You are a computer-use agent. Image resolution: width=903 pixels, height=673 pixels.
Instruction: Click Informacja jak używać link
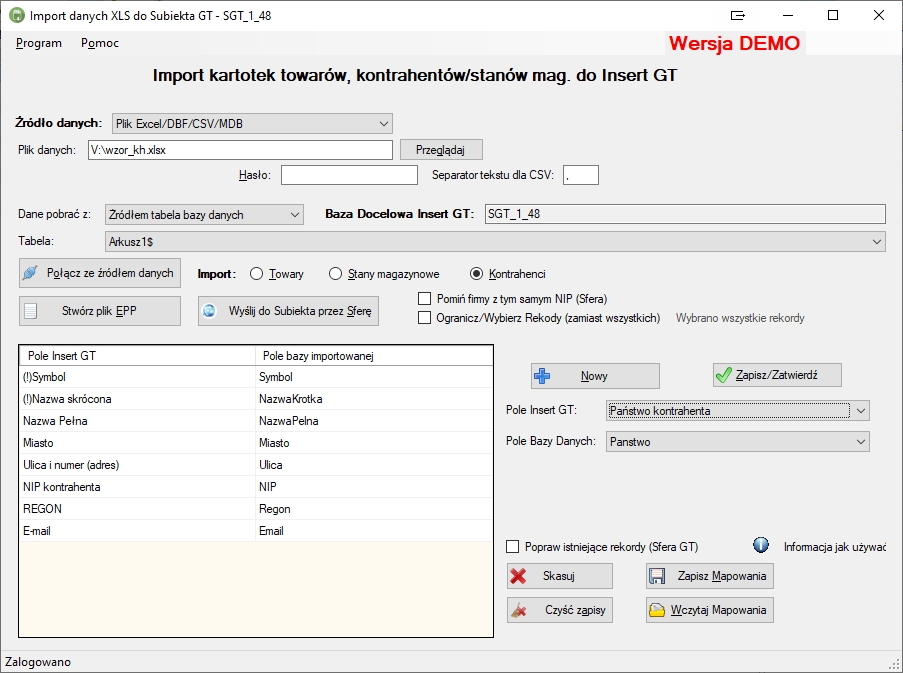[x=834, y=547]
